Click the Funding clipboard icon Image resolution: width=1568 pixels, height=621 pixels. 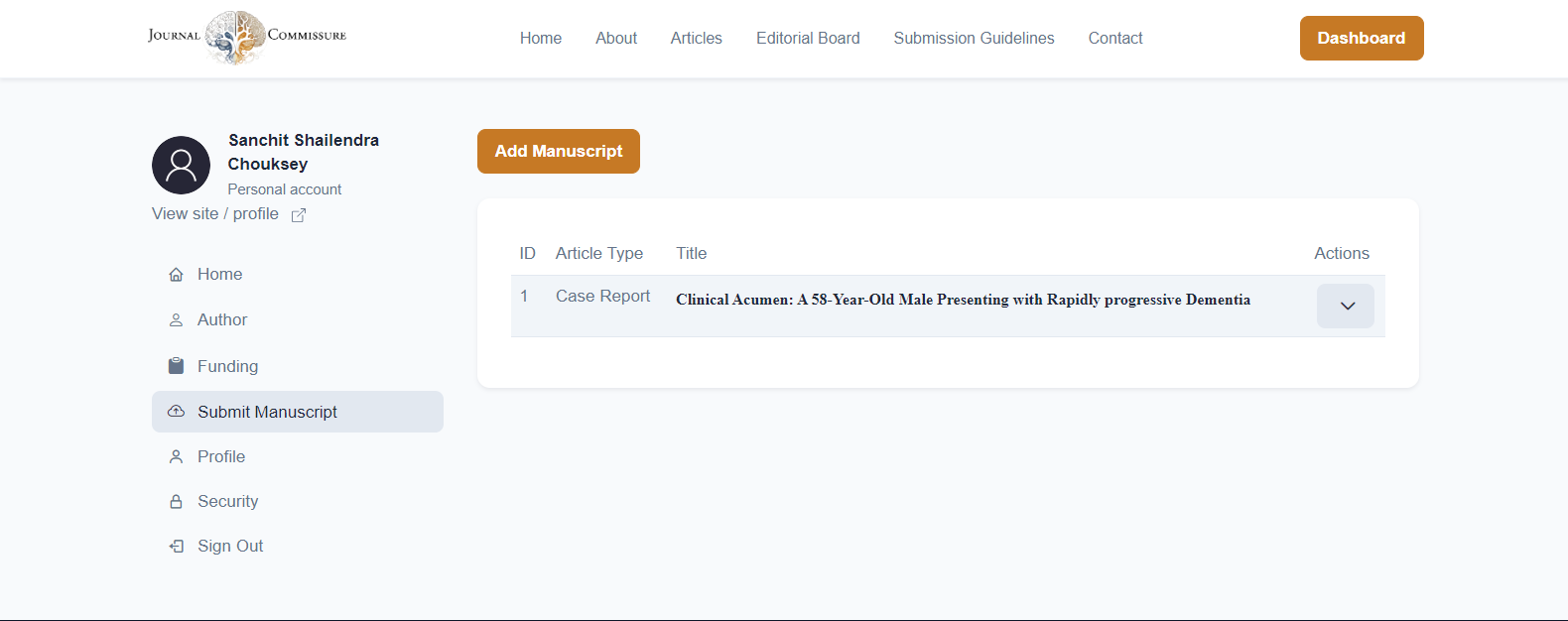[x=176, y=366]
